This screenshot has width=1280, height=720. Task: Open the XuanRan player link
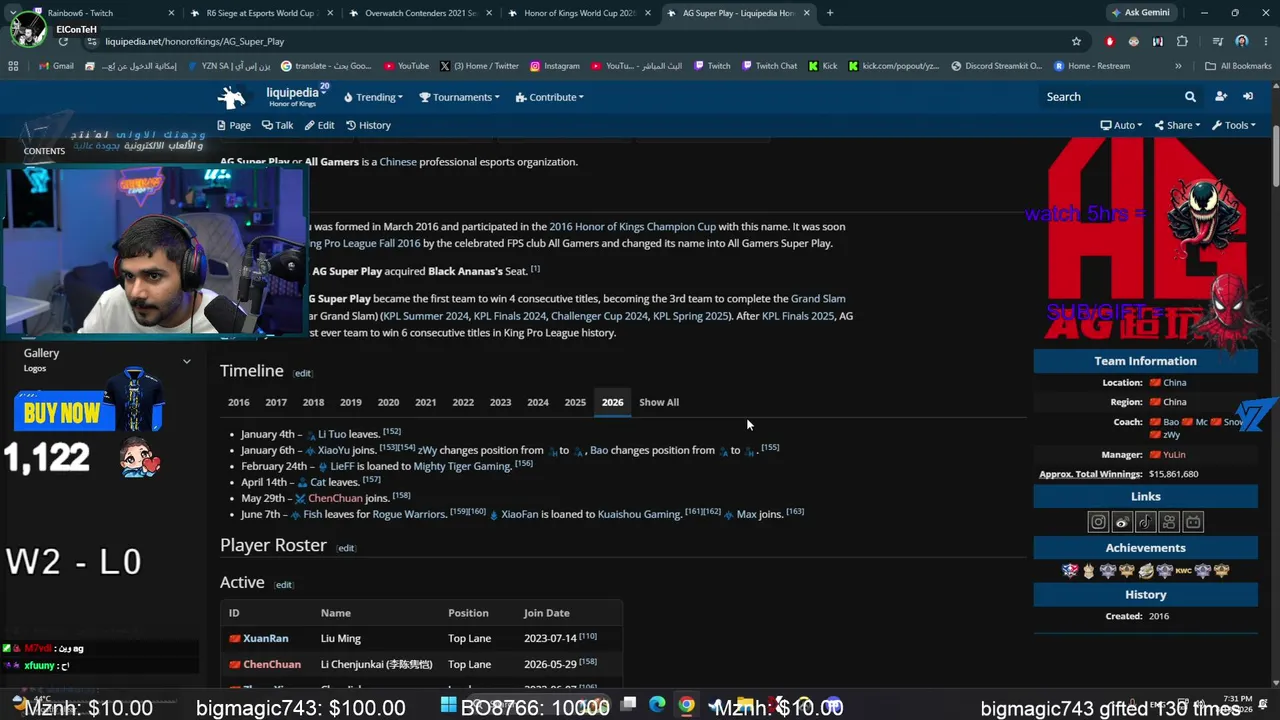(x=265, y=638)
